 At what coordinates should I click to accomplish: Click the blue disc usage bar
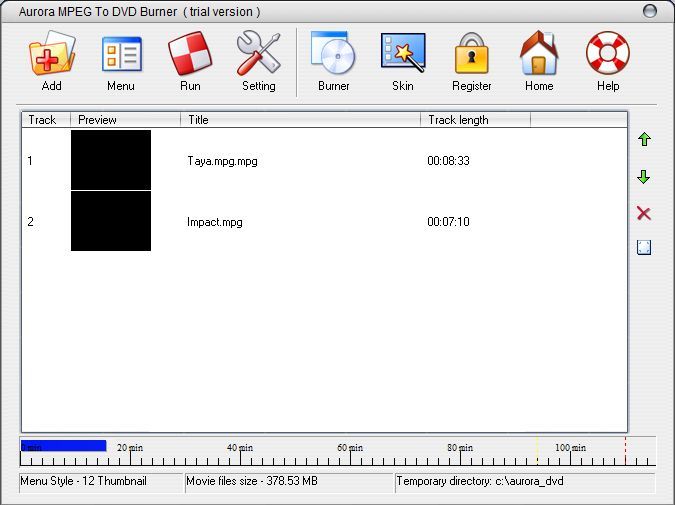63,446
